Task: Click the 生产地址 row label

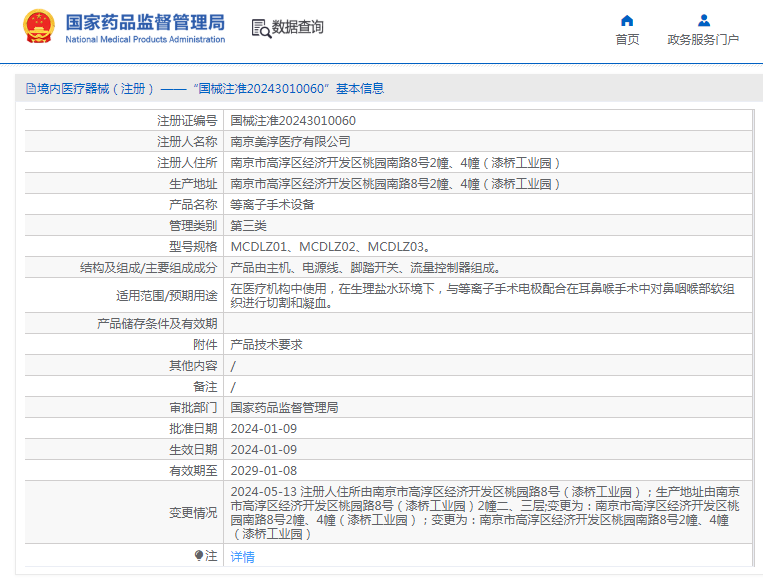Action: pyautogui.click(x=193, y=184)
